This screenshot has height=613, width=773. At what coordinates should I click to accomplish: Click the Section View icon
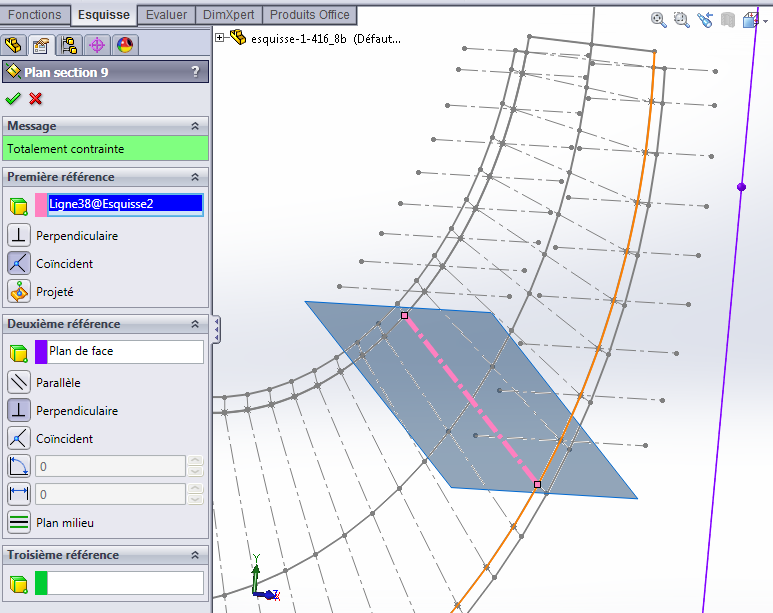pyautogui.click(x=728, y=20)
